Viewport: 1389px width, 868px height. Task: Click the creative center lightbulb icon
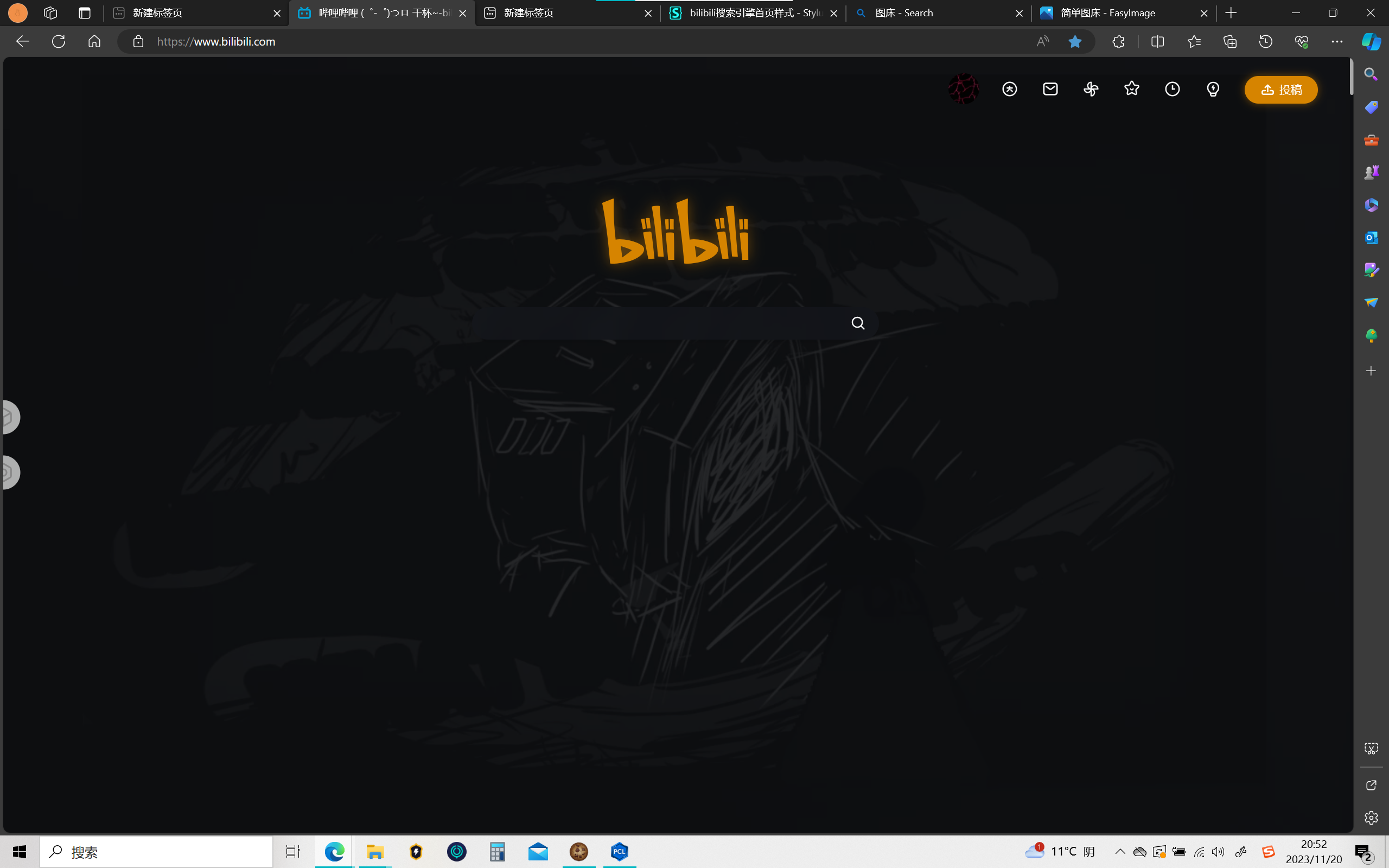tap(1213, 89)
